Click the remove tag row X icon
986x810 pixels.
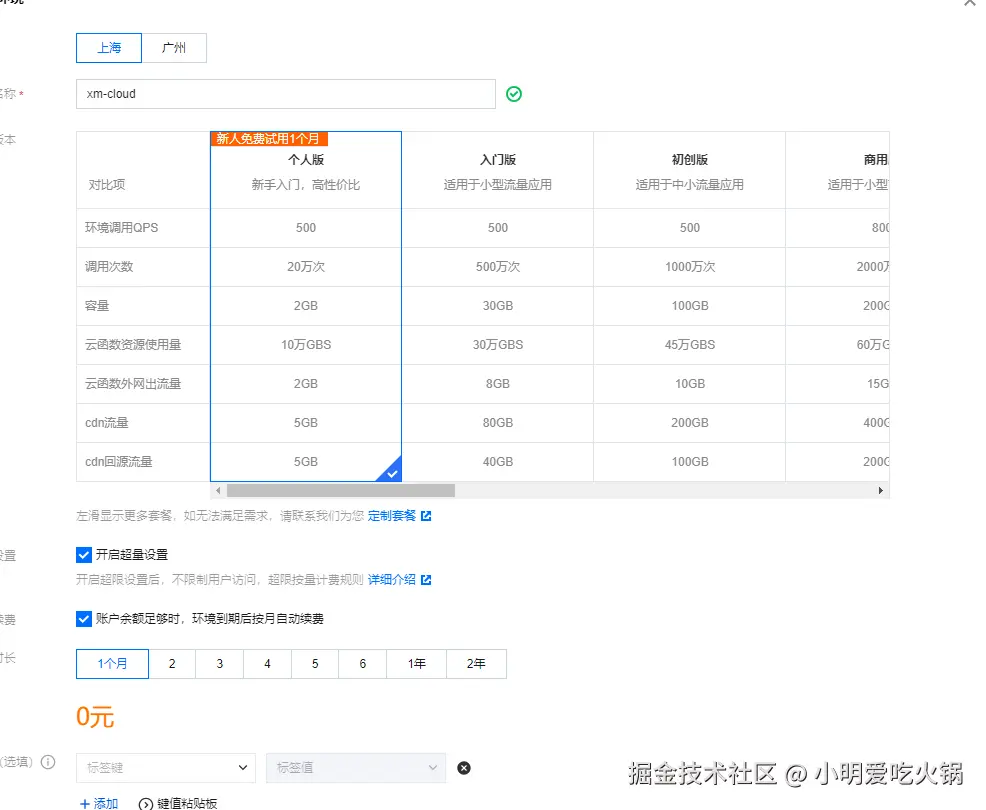click(x=464, y=768)
